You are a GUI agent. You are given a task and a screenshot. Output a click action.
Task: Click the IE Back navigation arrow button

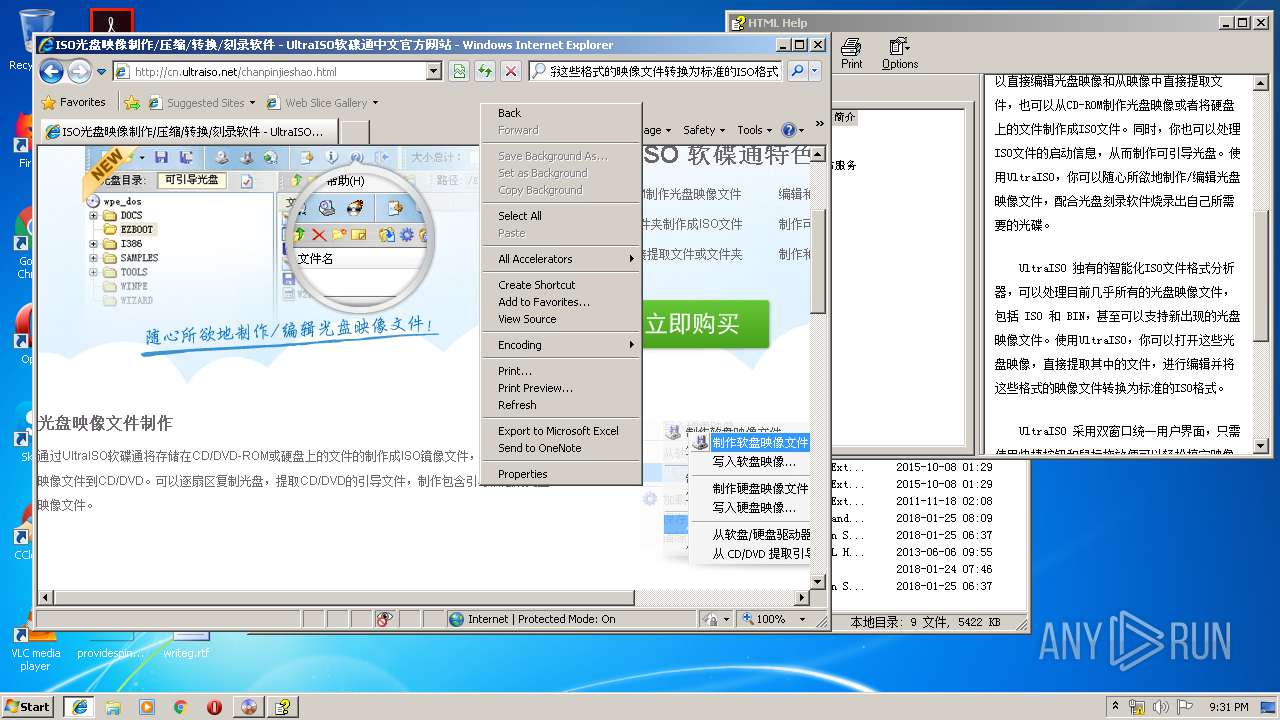point(52,71)
